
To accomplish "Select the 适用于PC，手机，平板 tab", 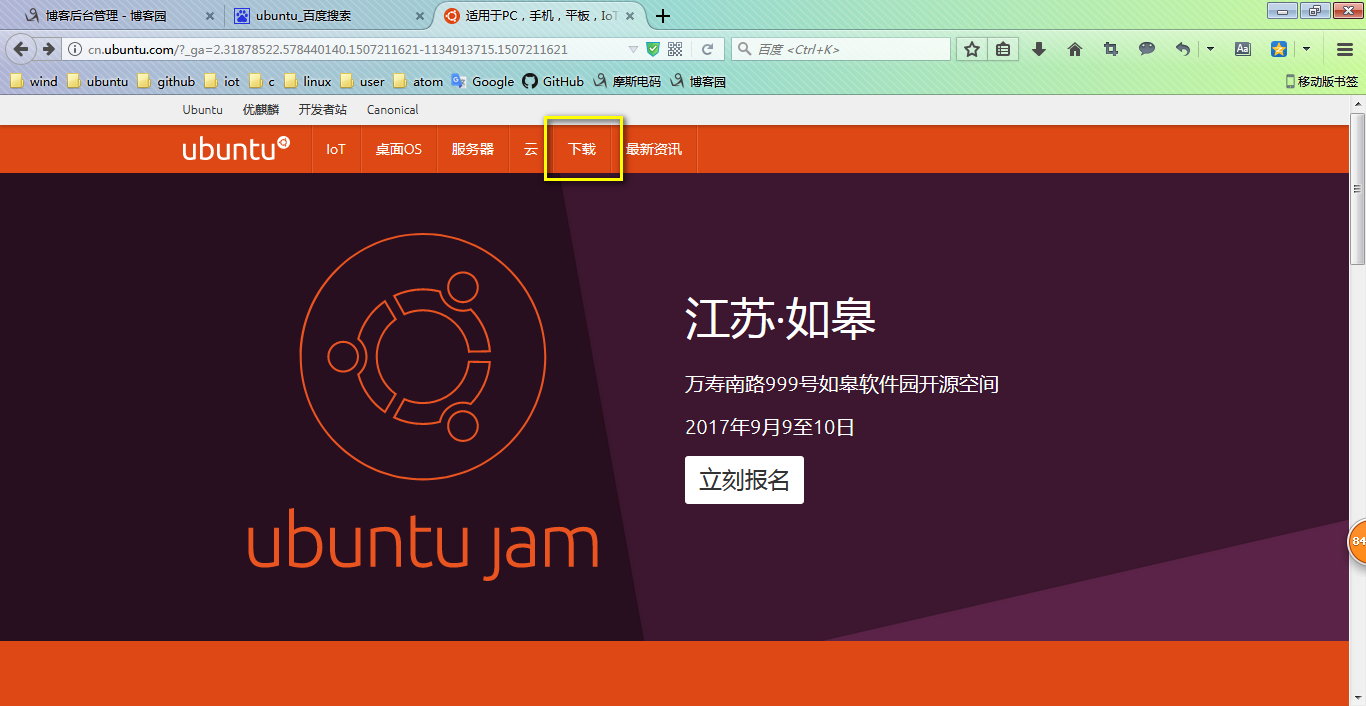I will [540, 16].
